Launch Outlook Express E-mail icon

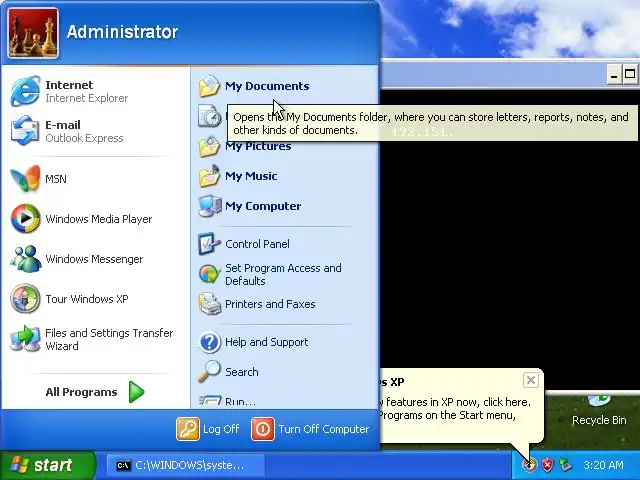(25, 131)
